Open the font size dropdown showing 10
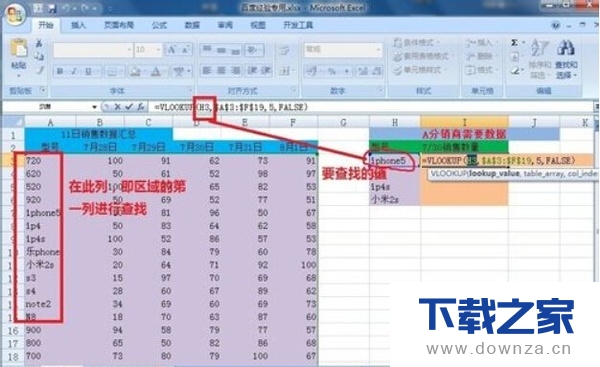The height and width of the screenshot is (367, 600). coord(158,50)
